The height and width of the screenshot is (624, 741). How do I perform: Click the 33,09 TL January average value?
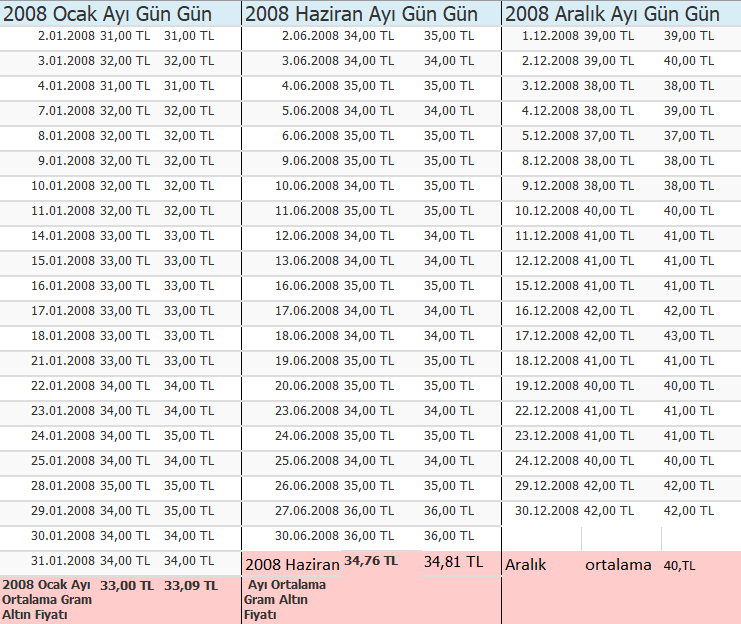tap(191, 586)
